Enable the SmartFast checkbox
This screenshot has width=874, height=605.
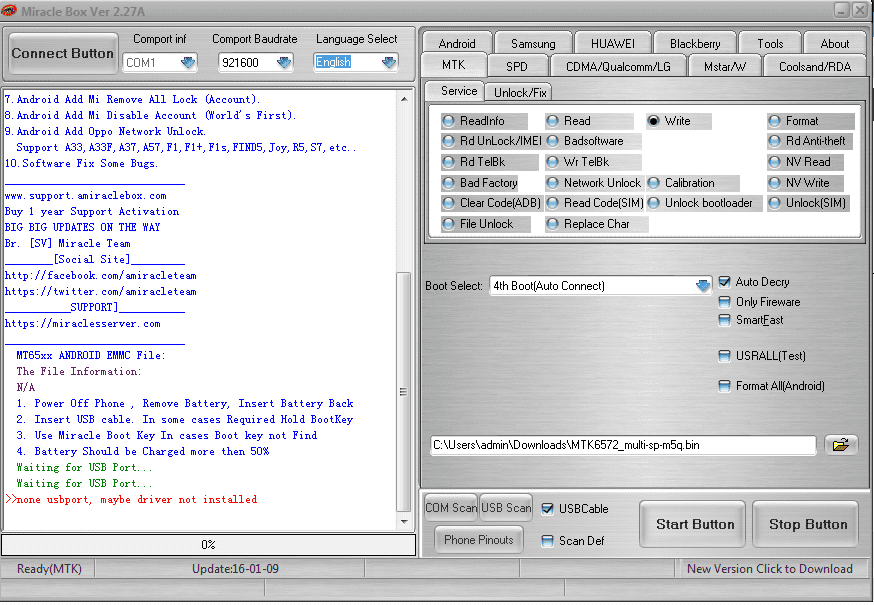tap(725, 320)
